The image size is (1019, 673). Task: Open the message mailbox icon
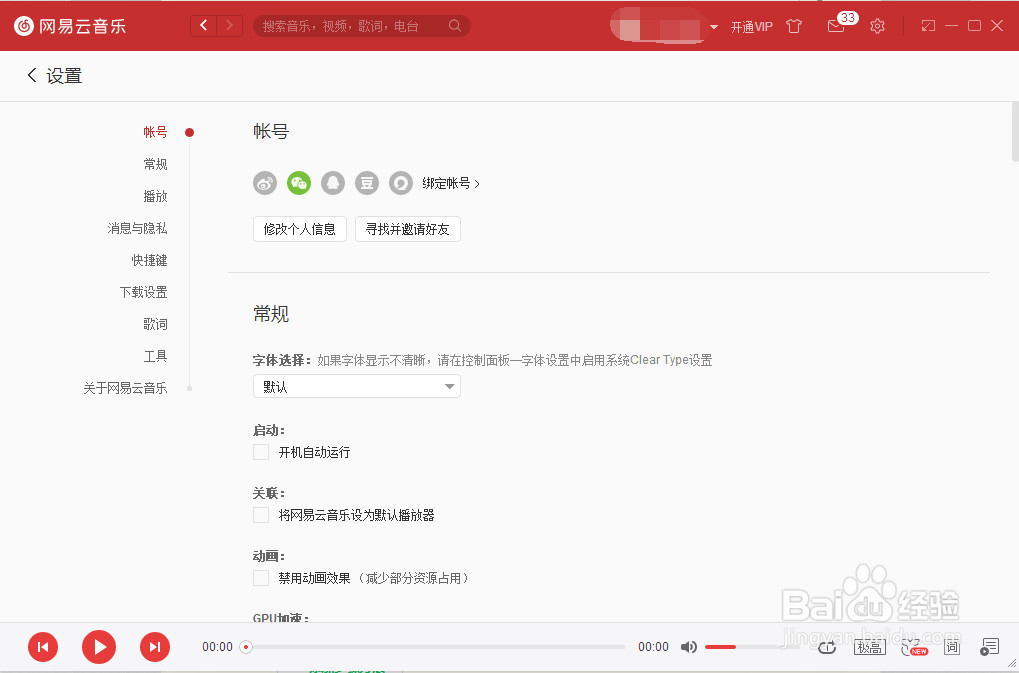coord(836,26)
